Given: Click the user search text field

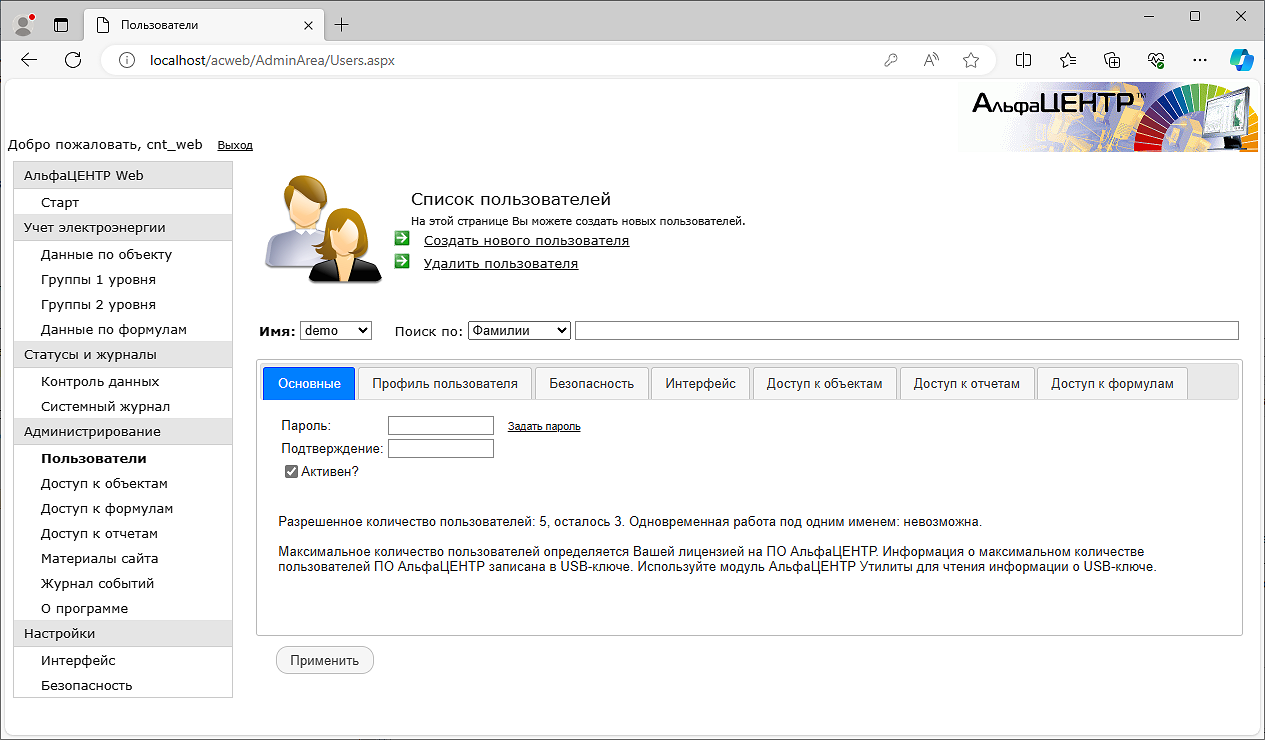Looking at the screenshot, I should 907,330.
